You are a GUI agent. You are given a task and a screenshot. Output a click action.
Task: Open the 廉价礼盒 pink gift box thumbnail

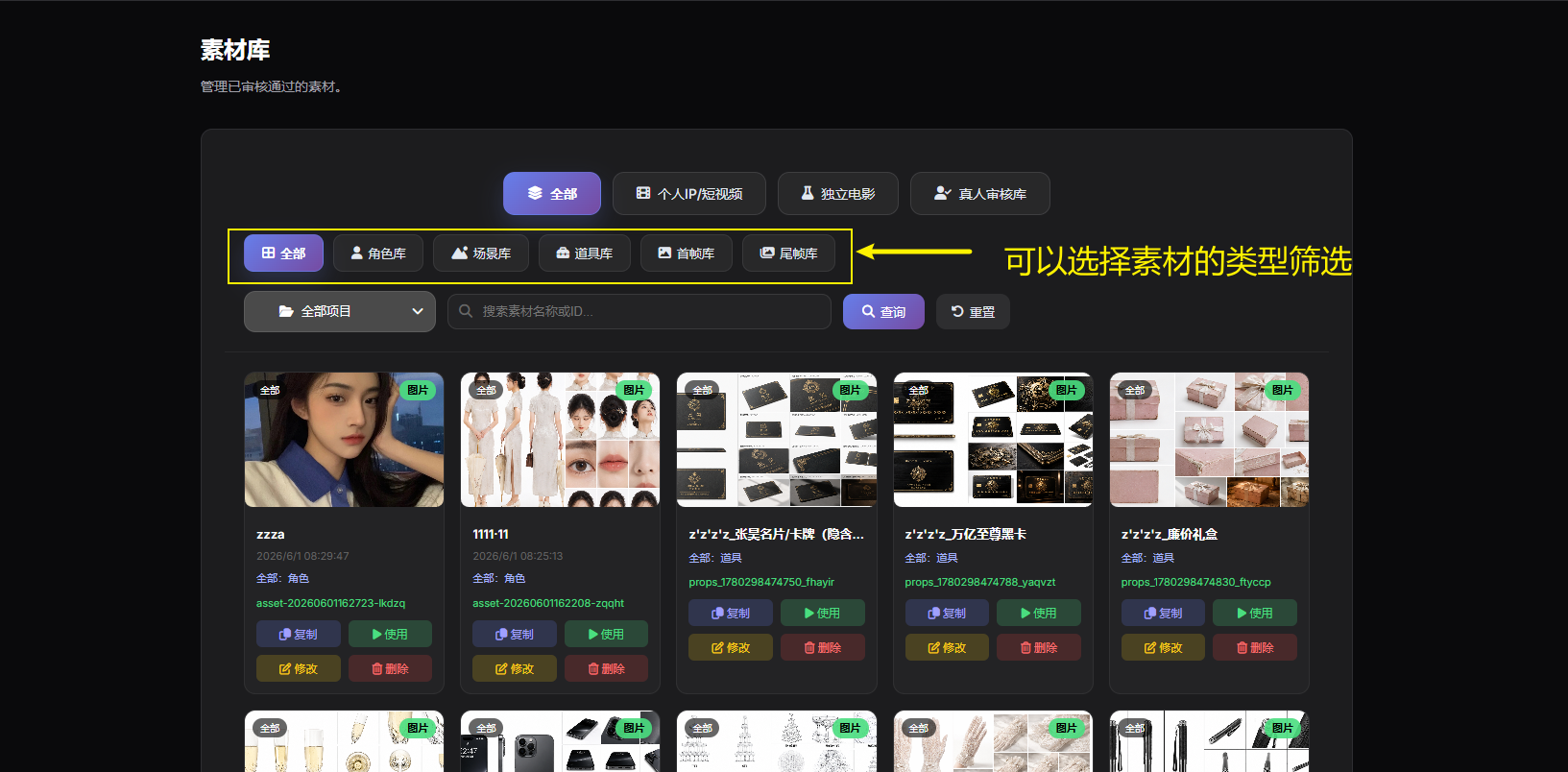tap(1209, 440)
